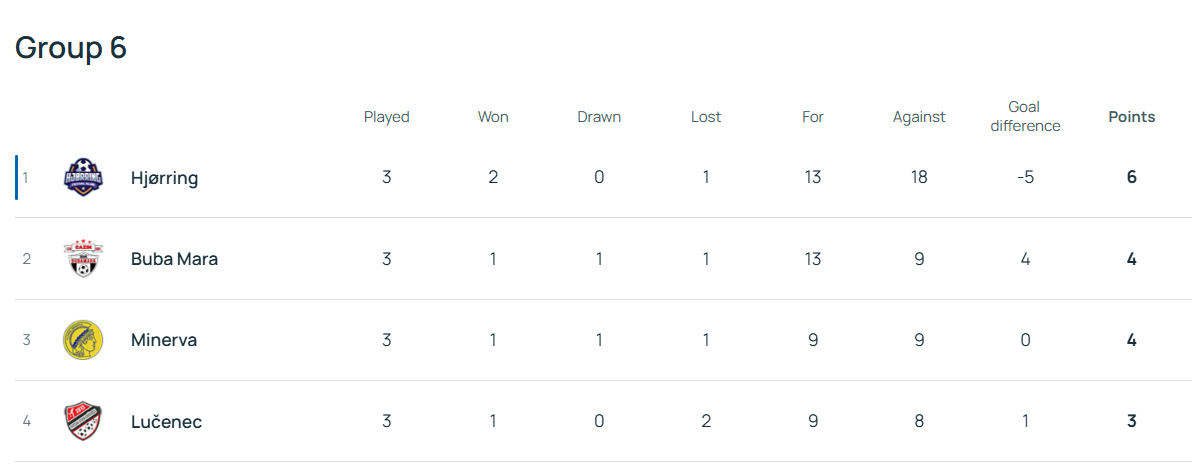
Task: Click the Played column header
Action: pos(386,117)
